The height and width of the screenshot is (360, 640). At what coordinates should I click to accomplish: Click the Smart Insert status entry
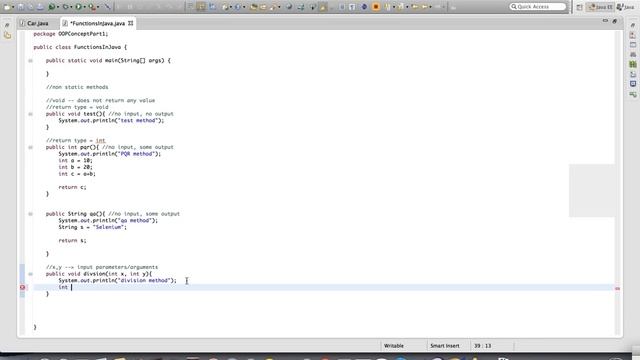[444, 346]
